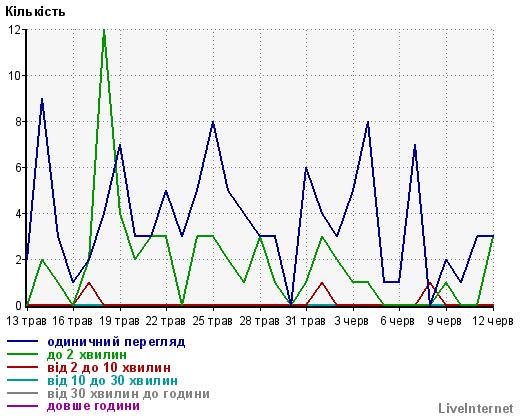Select the до 2 хвилин legend label

click(87, 354)
